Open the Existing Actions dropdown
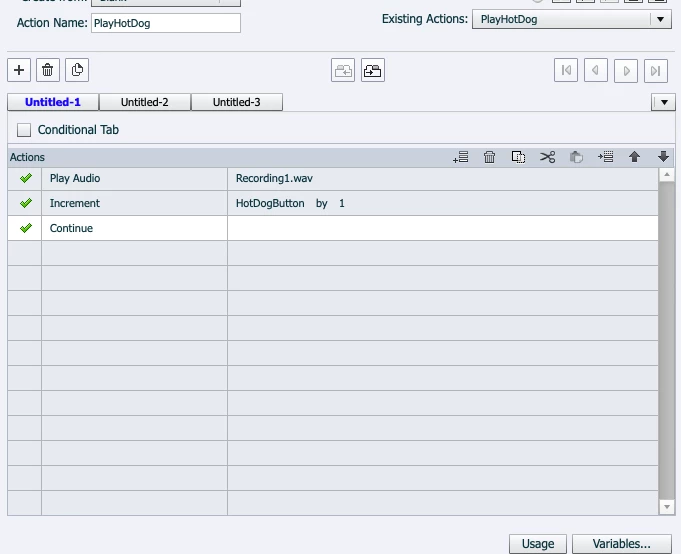 572,20
